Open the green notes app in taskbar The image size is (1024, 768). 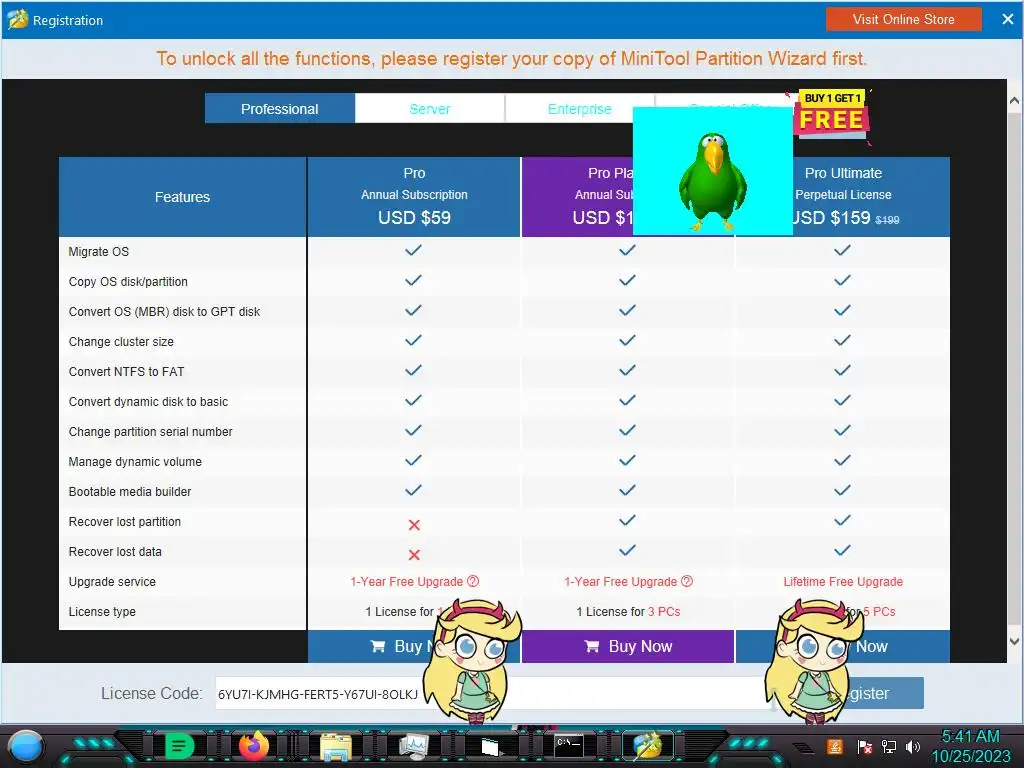click(180, 746)
